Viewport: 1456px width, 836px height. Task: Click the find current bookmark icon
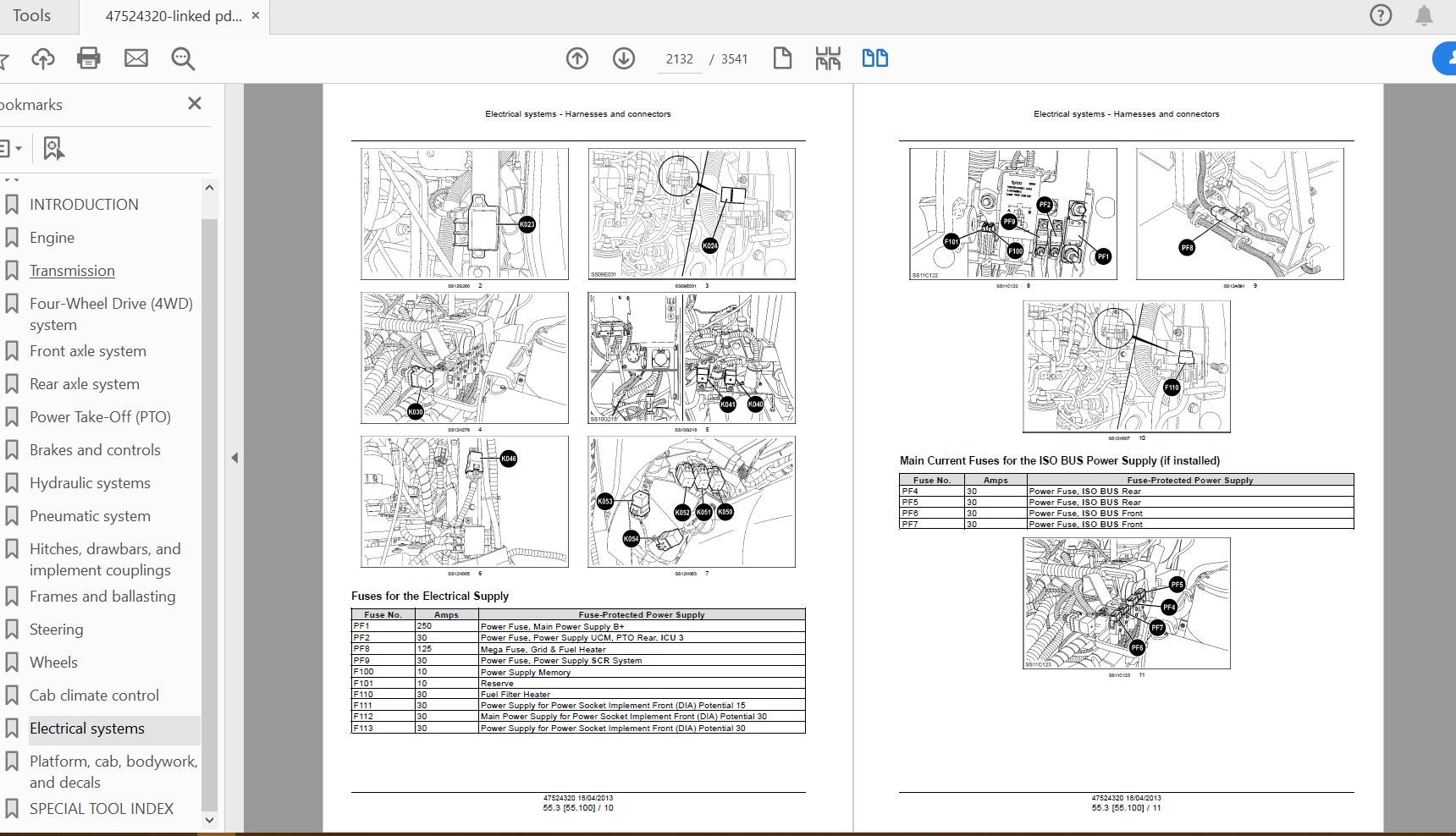53,149
